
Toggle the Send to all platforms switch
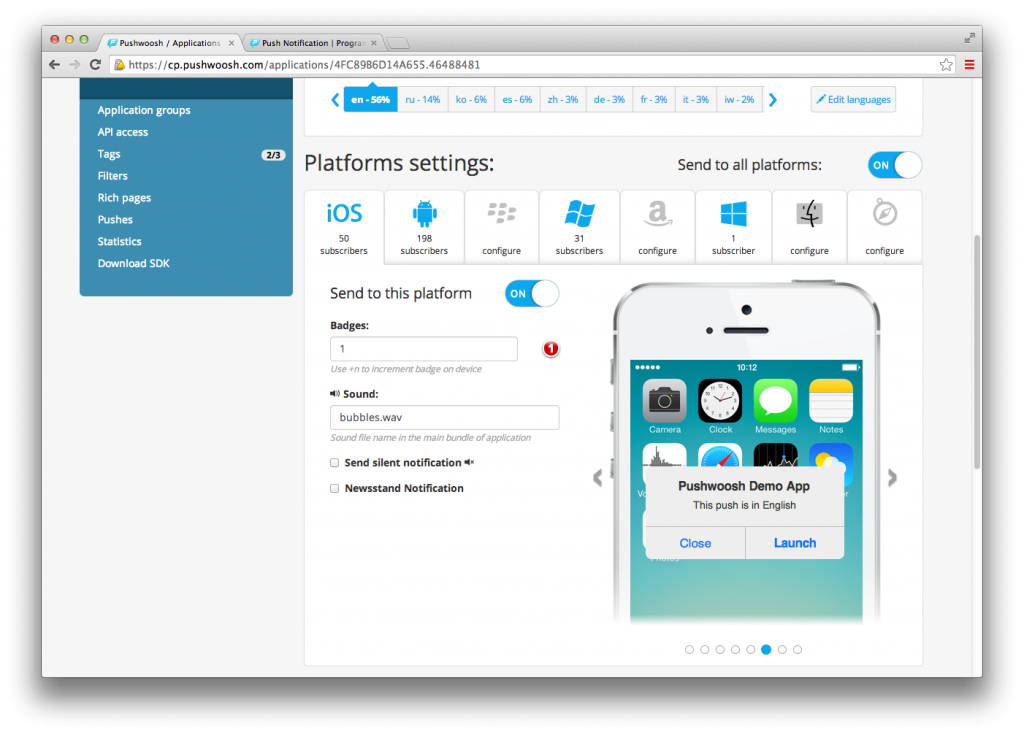point(894,165)
